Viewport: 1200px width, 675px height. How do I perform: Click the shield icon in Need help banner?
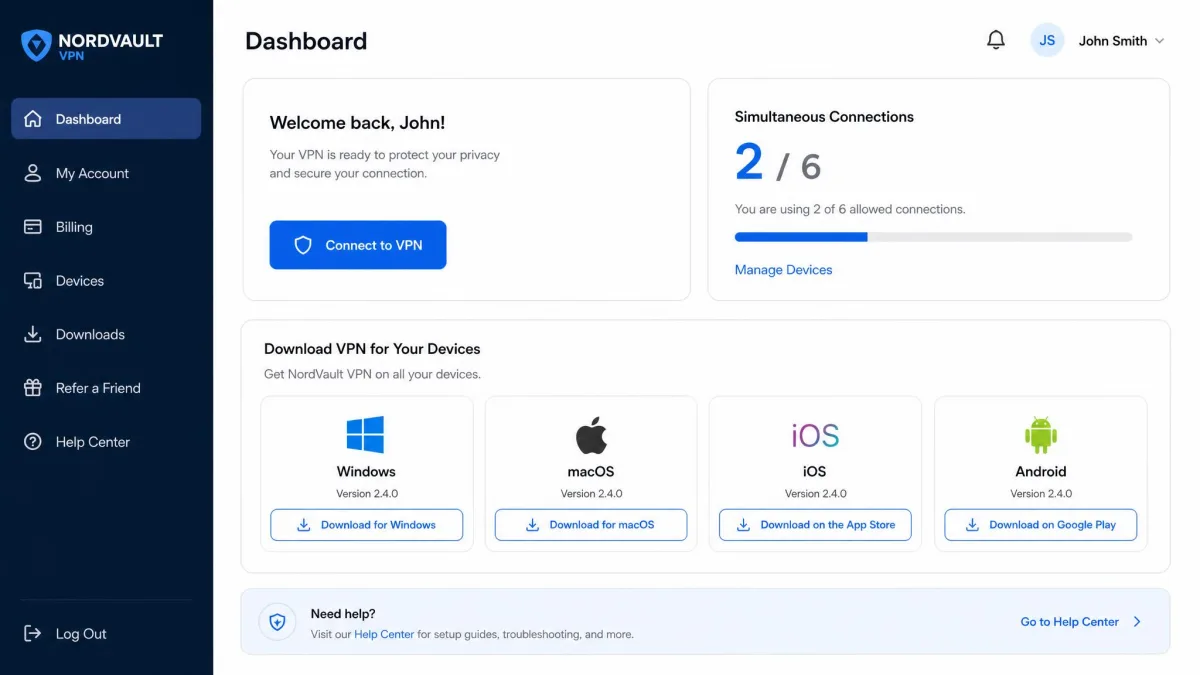click(277, 622)
